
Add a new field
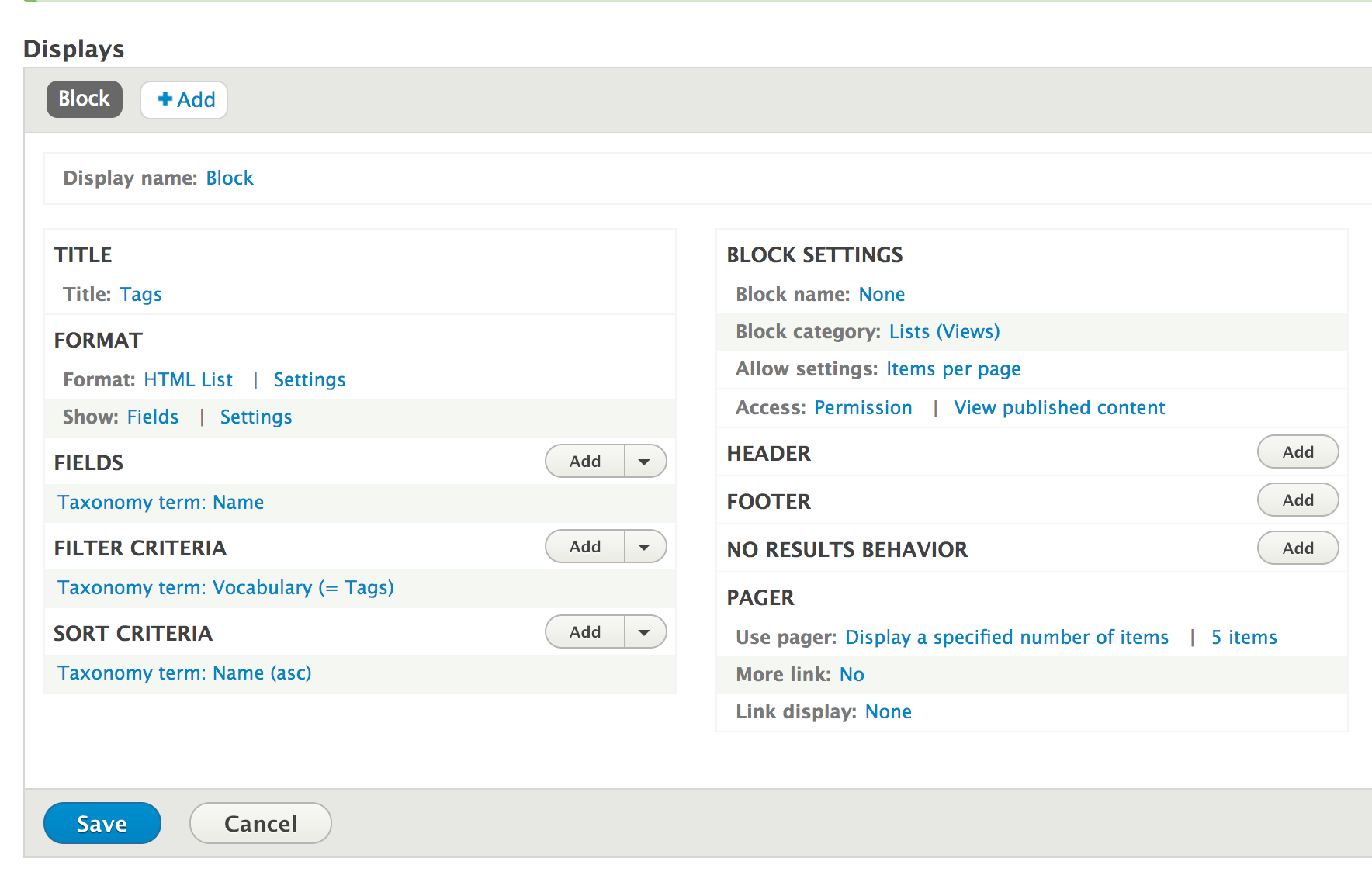(585, 462)
